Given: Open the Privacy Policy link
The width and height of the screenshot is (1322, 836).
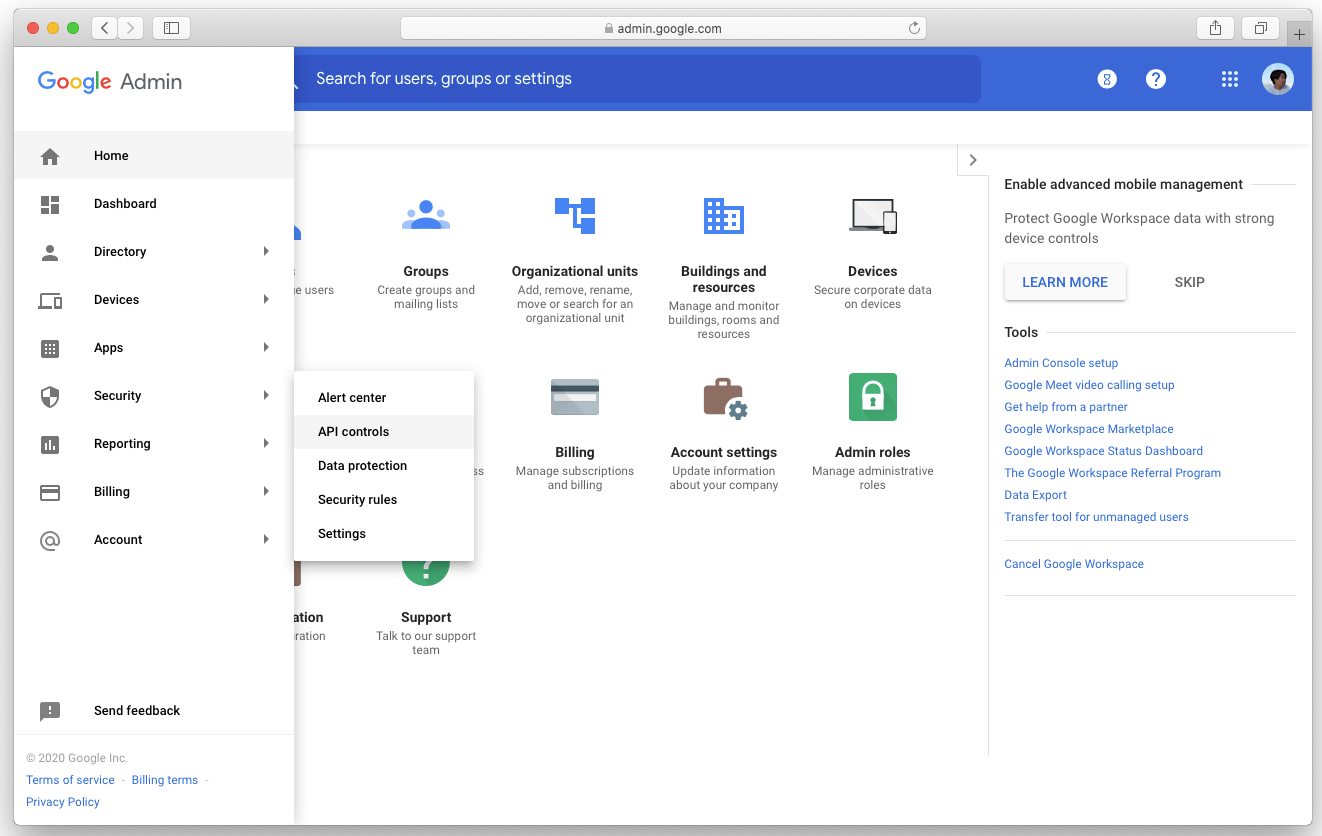Looking at the screenshot, I should coord(63,802).
